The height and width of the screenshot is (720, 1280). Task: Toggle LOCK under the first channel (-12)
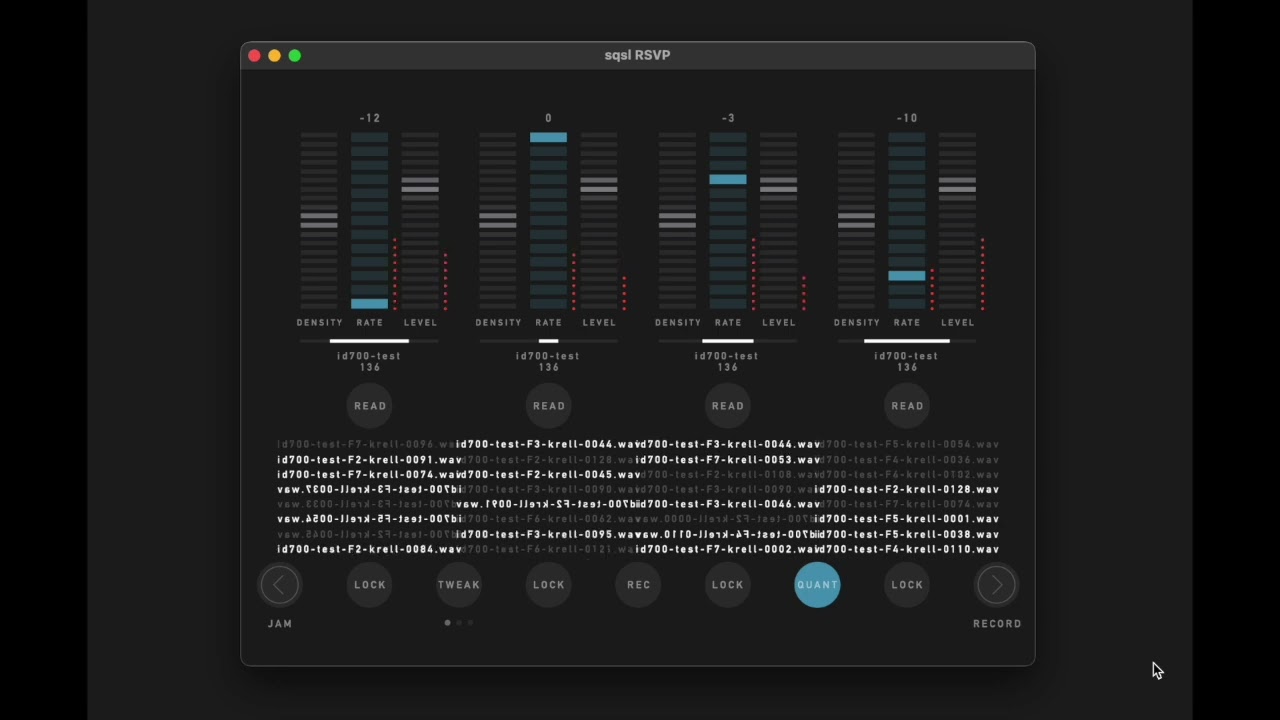point(370,585)
